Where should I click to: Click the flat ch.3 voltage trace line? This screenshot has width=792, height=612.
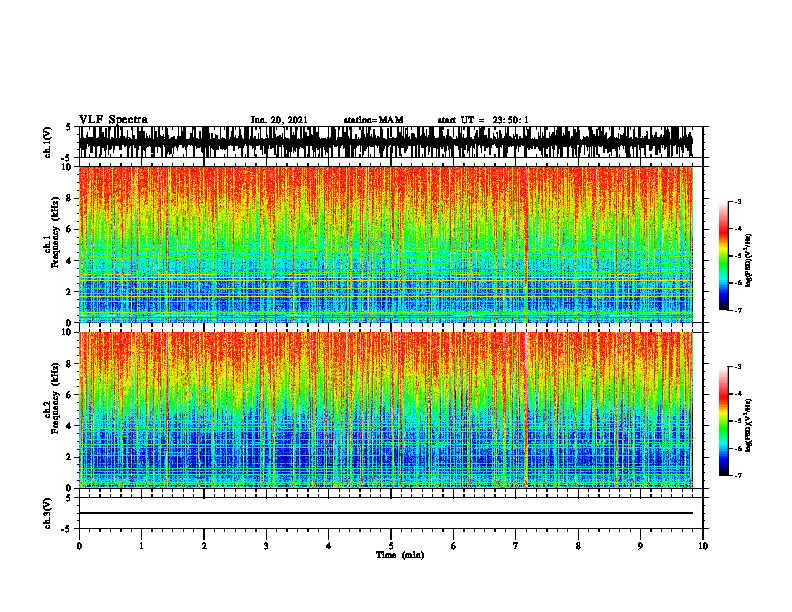(x=385, y=513)
